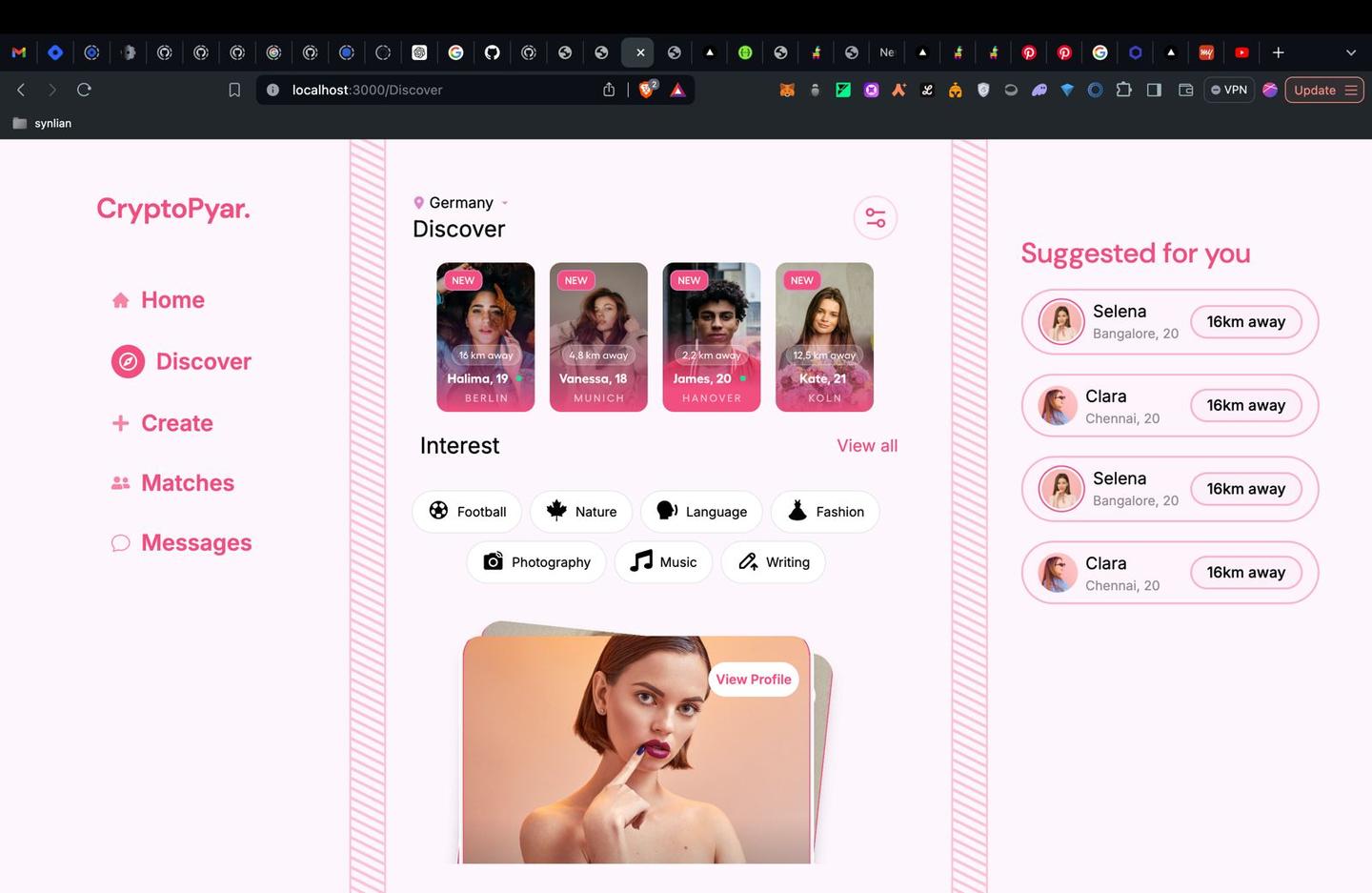Screen dimensions: 1372x893
Task: Toggle the browser sidebar panel icon
Action: [1154, 90]
